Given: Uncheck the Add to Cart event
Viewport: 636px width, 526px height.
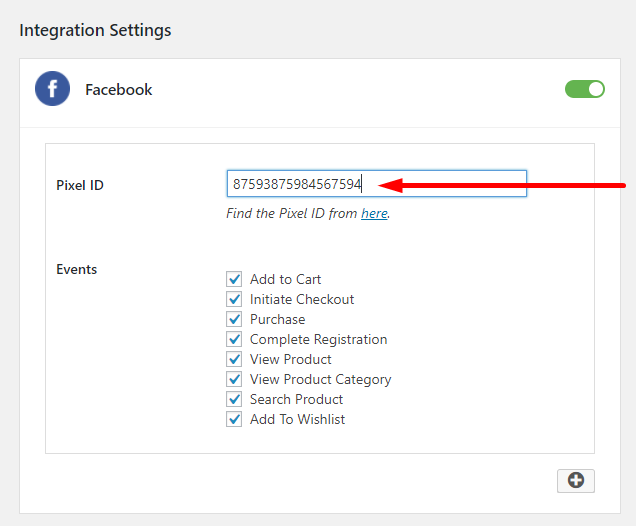Looking at the screenshot, I should pyautogui.click(x=234, y=279).
